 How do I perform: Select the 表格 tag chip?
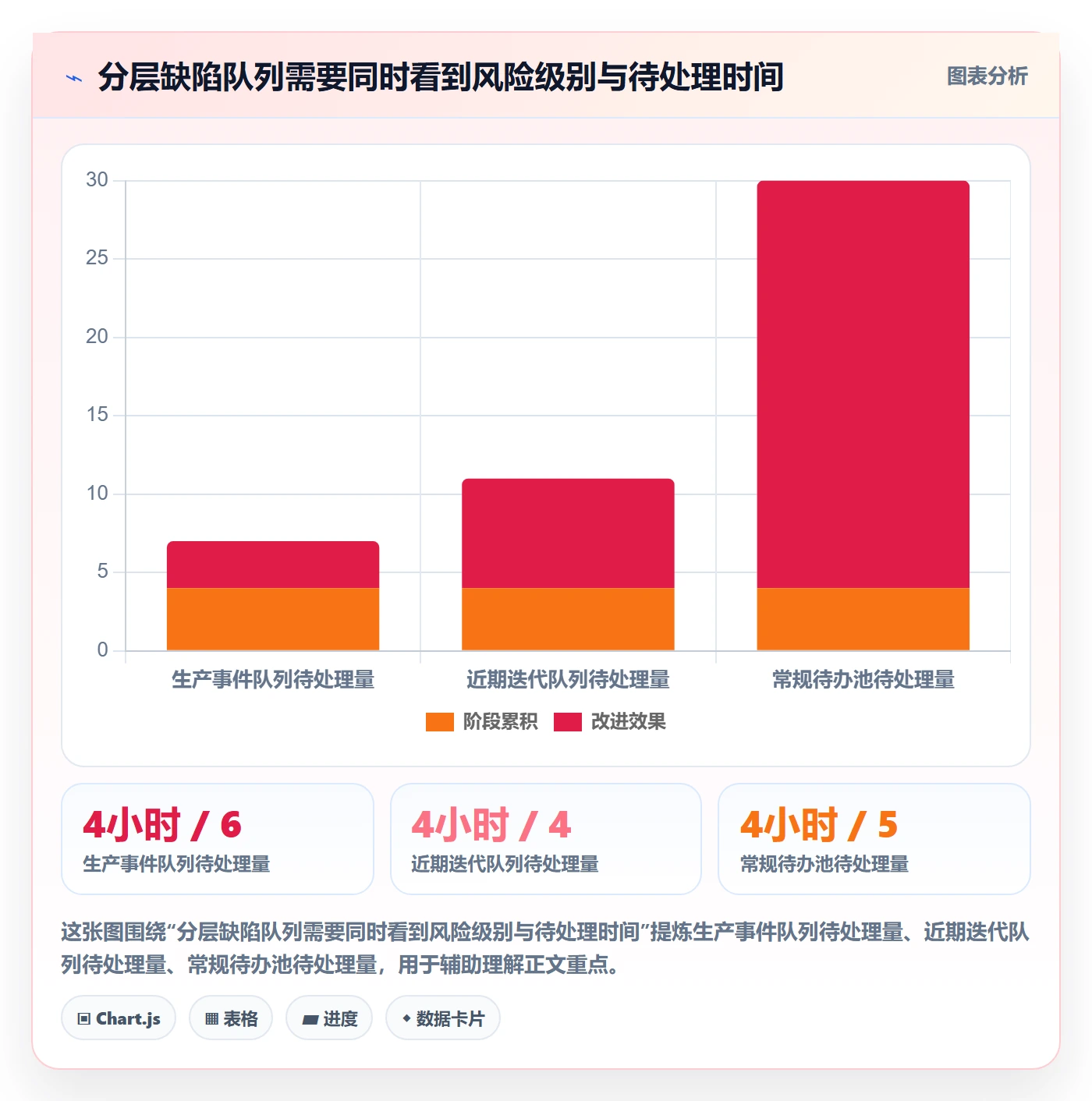coord(231,1018)
